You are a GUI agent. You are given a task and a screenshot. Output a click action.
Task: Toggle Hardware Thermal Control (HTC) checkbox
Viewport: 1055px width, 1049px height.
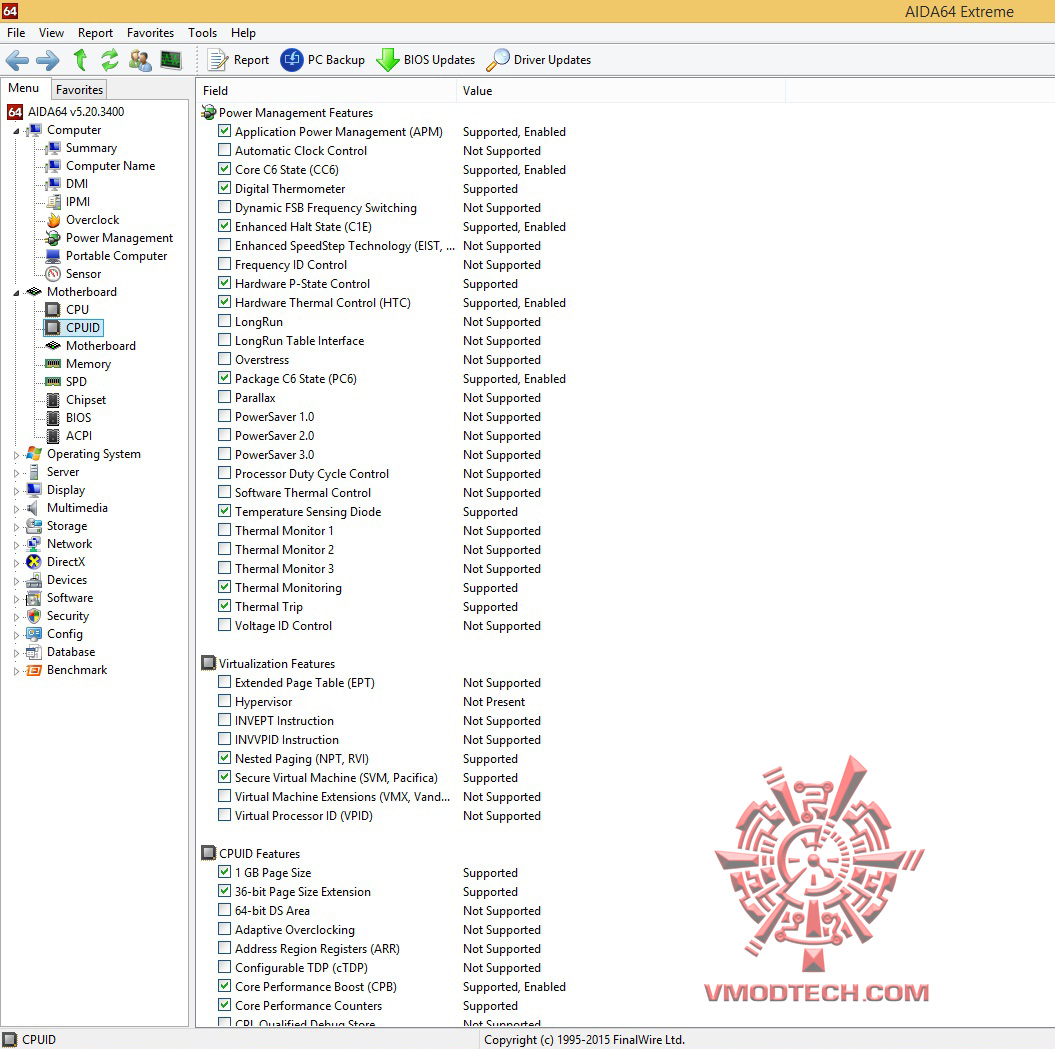(x=225, y=302)
